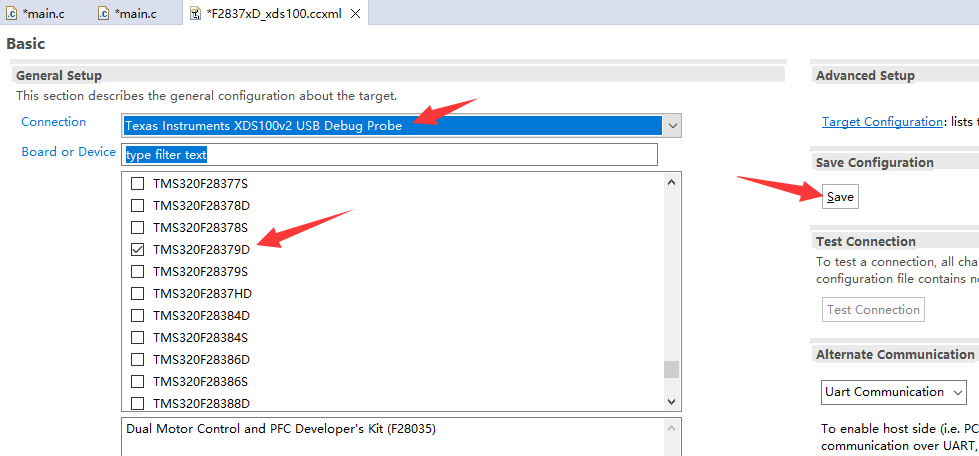Image resolution: width=979 pixels, height=456 pixels.
Task: Check the TMS320F28386S checkbox
Action: [x=137, y=381]
